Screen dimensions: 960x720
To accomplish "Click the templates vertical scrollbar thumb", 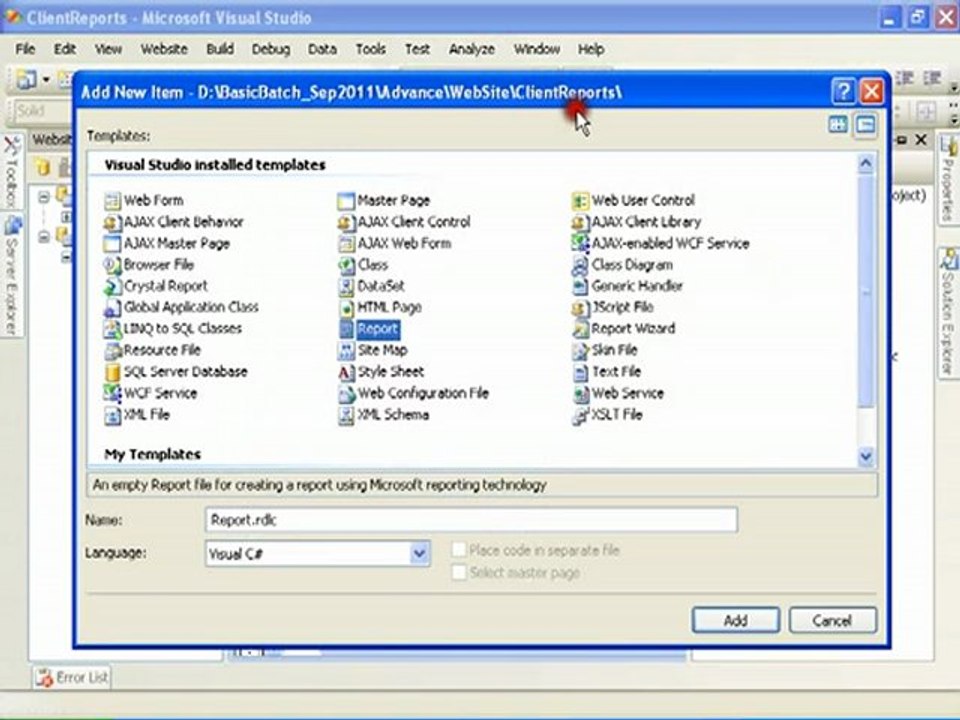I will point(866,291).
